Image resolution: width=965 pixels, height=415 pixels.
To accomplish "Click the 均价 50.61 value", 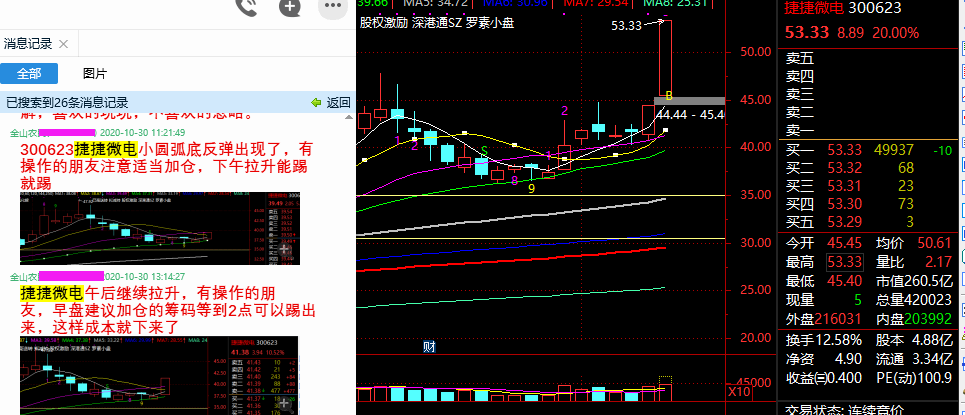I will 935,243.
